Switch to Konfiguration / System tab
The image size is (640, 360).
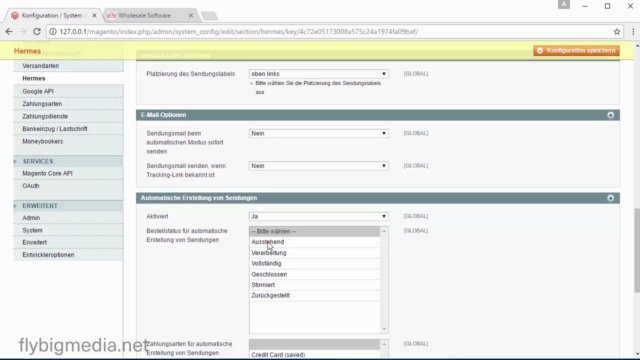53,16
